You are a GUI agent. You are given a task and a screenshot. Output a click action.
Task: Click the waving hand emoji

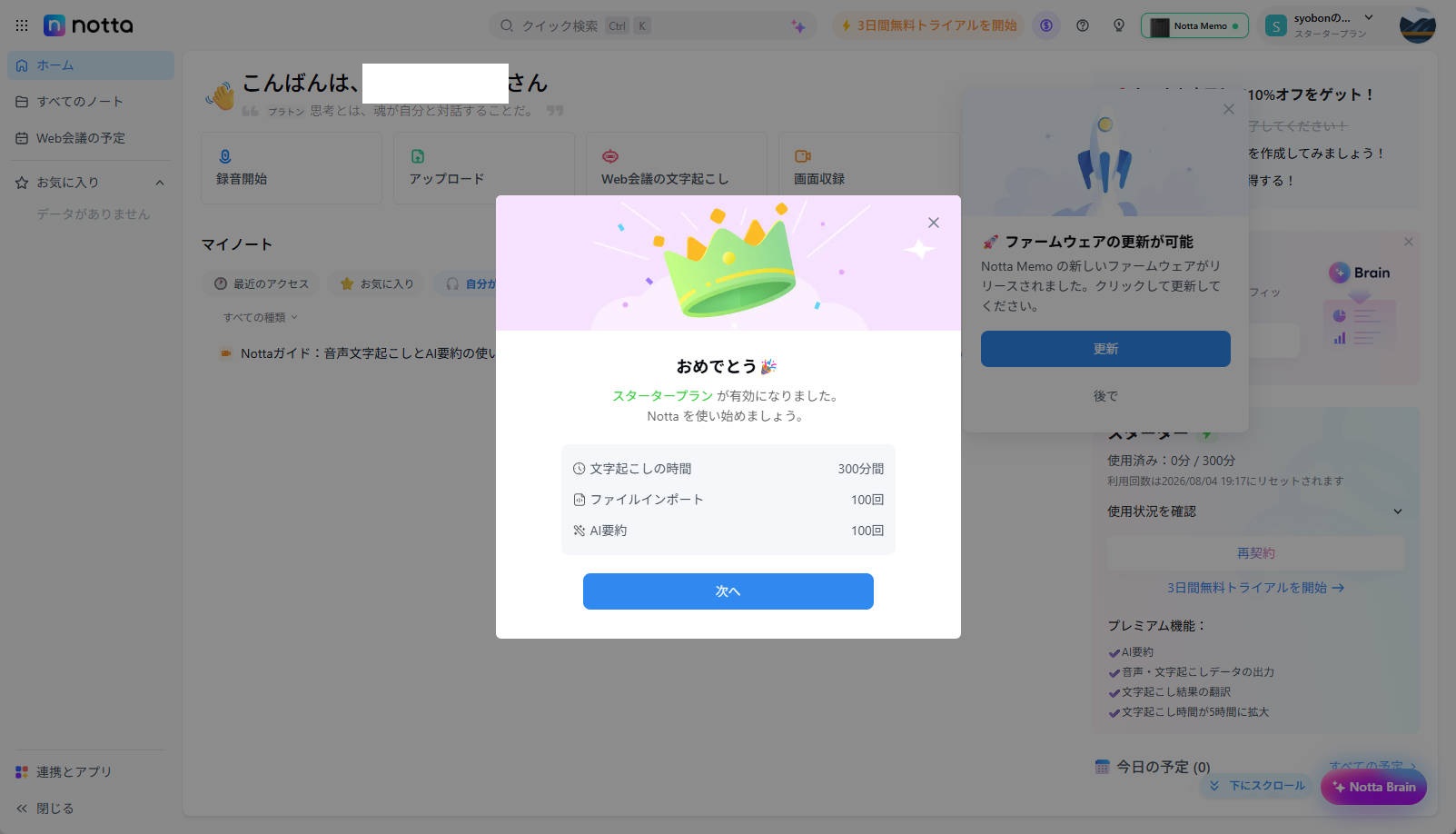(x=221, y=95)
